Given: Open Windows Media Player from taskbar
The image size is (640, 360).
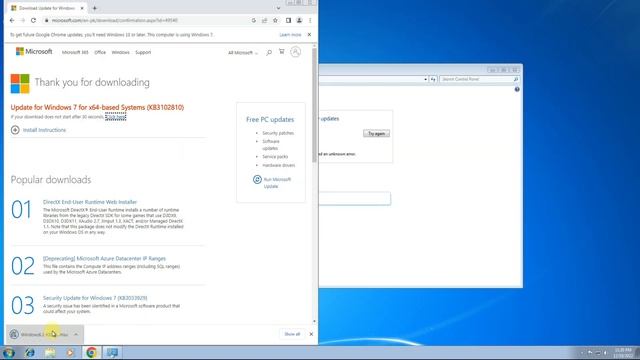Looking at the screenshot, I should pos(71,353).
